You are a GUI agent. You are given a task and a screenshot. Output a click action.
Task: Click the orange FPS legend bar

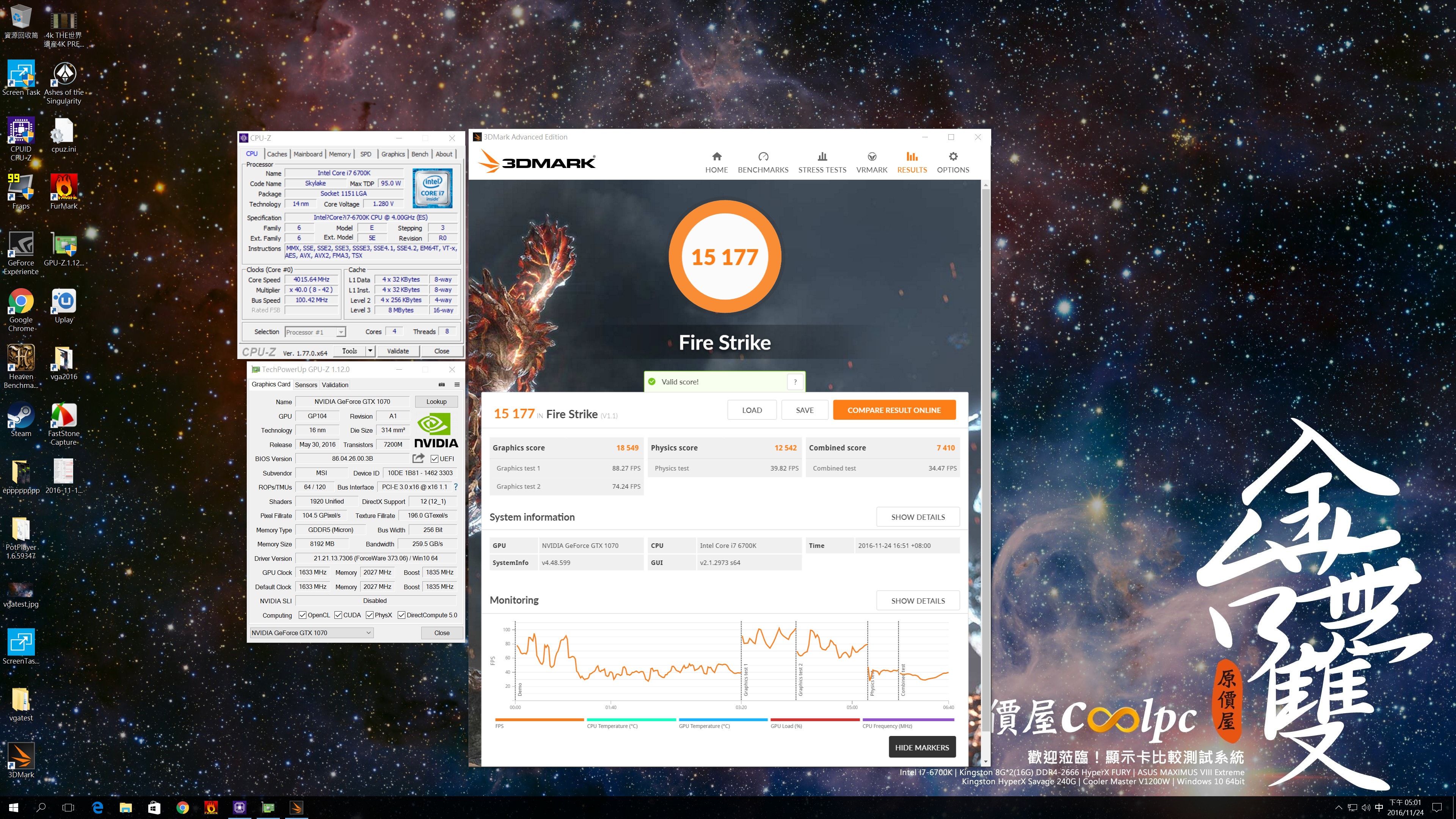(539, 720)
